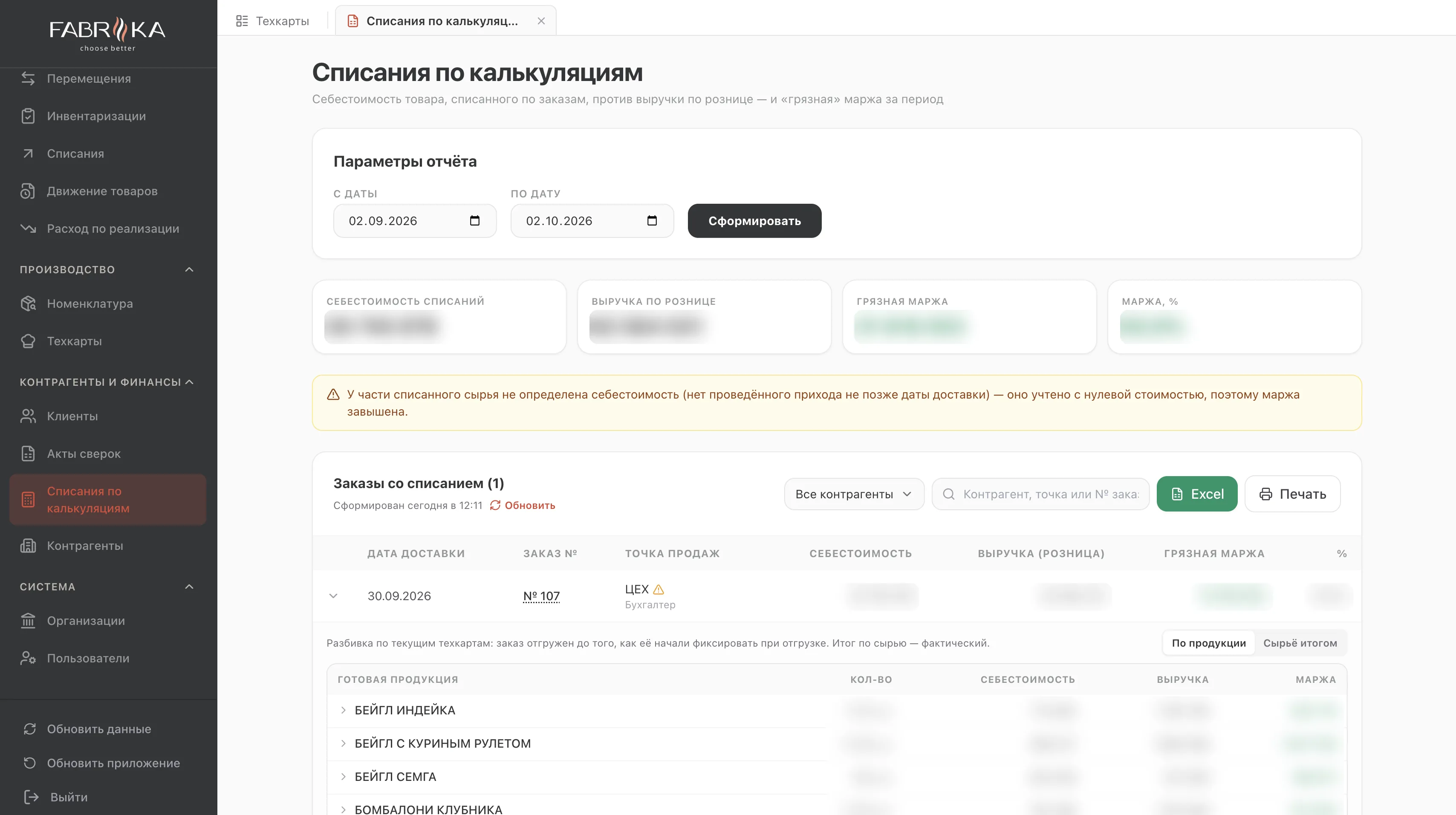The height and width of the screenshot is (815, 1456).
Task: Expand the БЕЙГЛ С КУРИНЫМ РУЛЕТОМ row
Action: pos(343,744)
